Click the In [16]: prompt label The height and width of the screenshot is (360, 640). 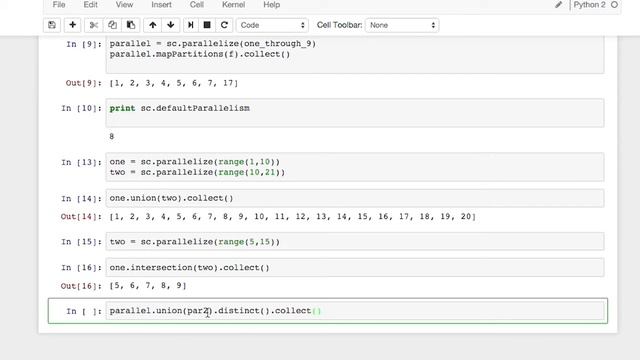click(x=81, y=268)
